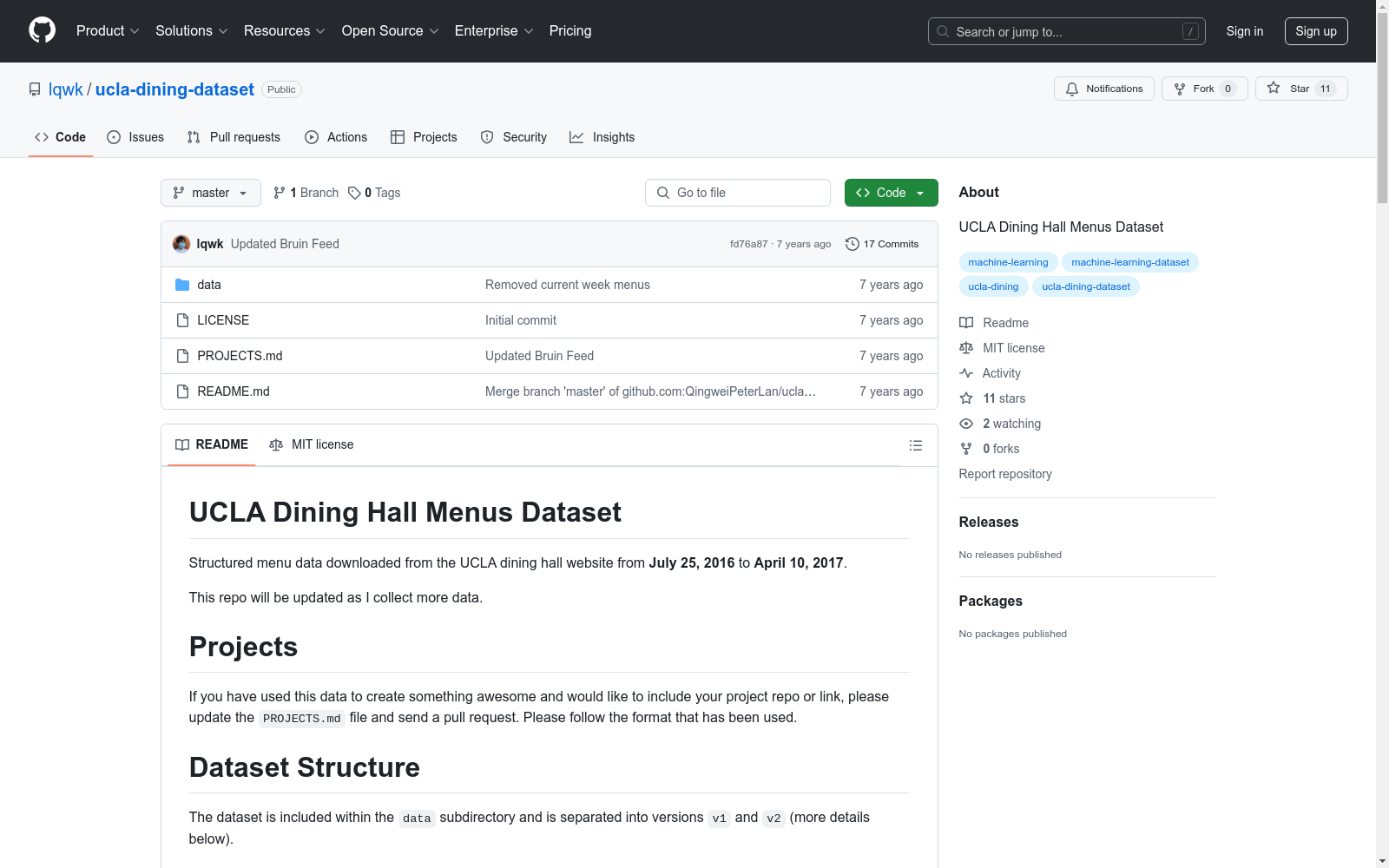Click Report repository link
Screen dimensions: 1389x868
[1005, 474]
